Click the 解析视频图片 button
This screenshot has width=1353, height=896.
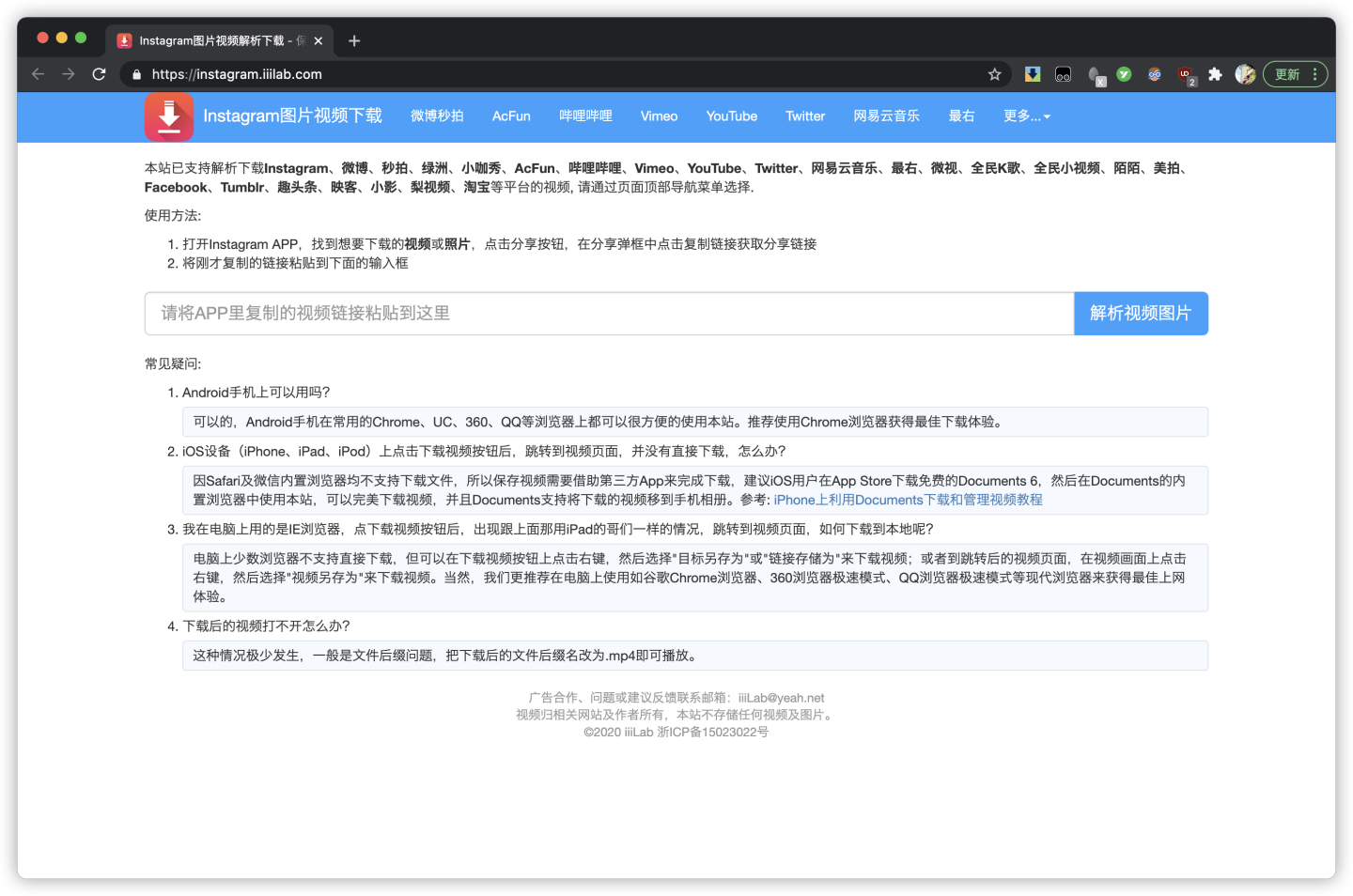[x=1141, y=314]
